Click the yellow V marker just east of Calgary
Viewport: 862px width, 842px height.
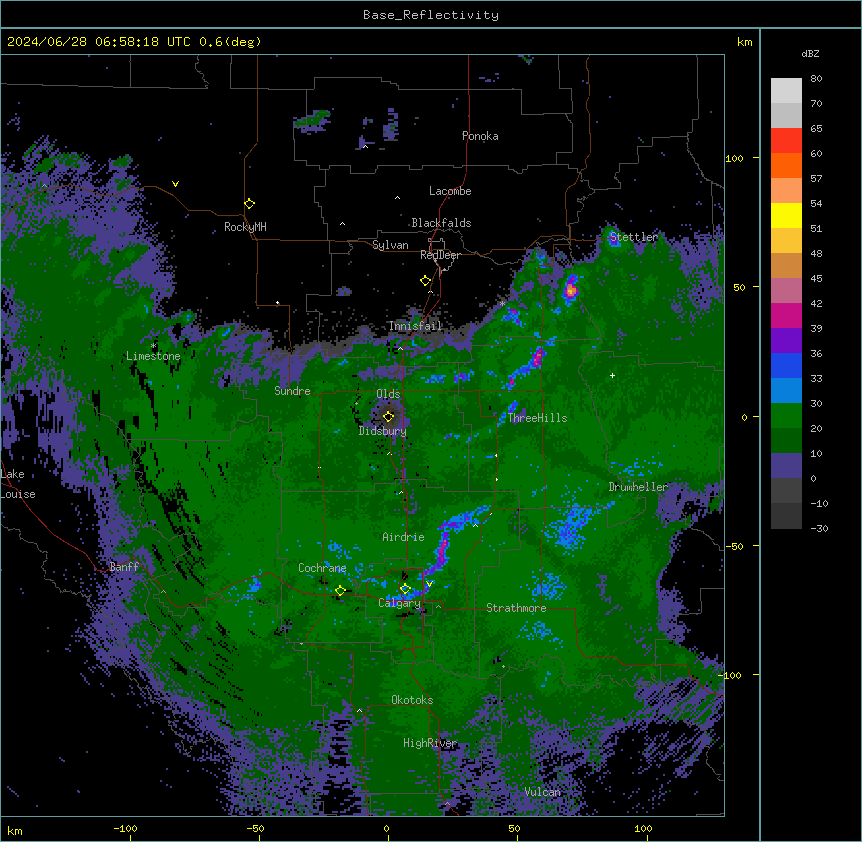pyautogui.click(x=429, y=584)
